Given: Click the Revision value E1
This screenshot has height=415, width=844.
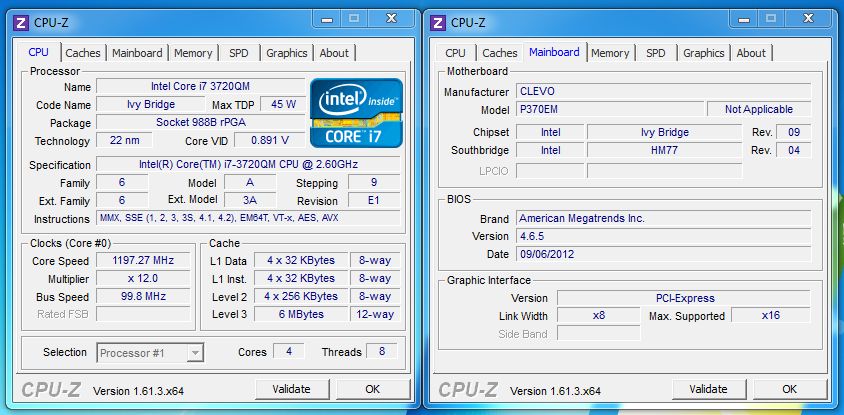Looking at the screenshot, I should click(x=374, y=200).
